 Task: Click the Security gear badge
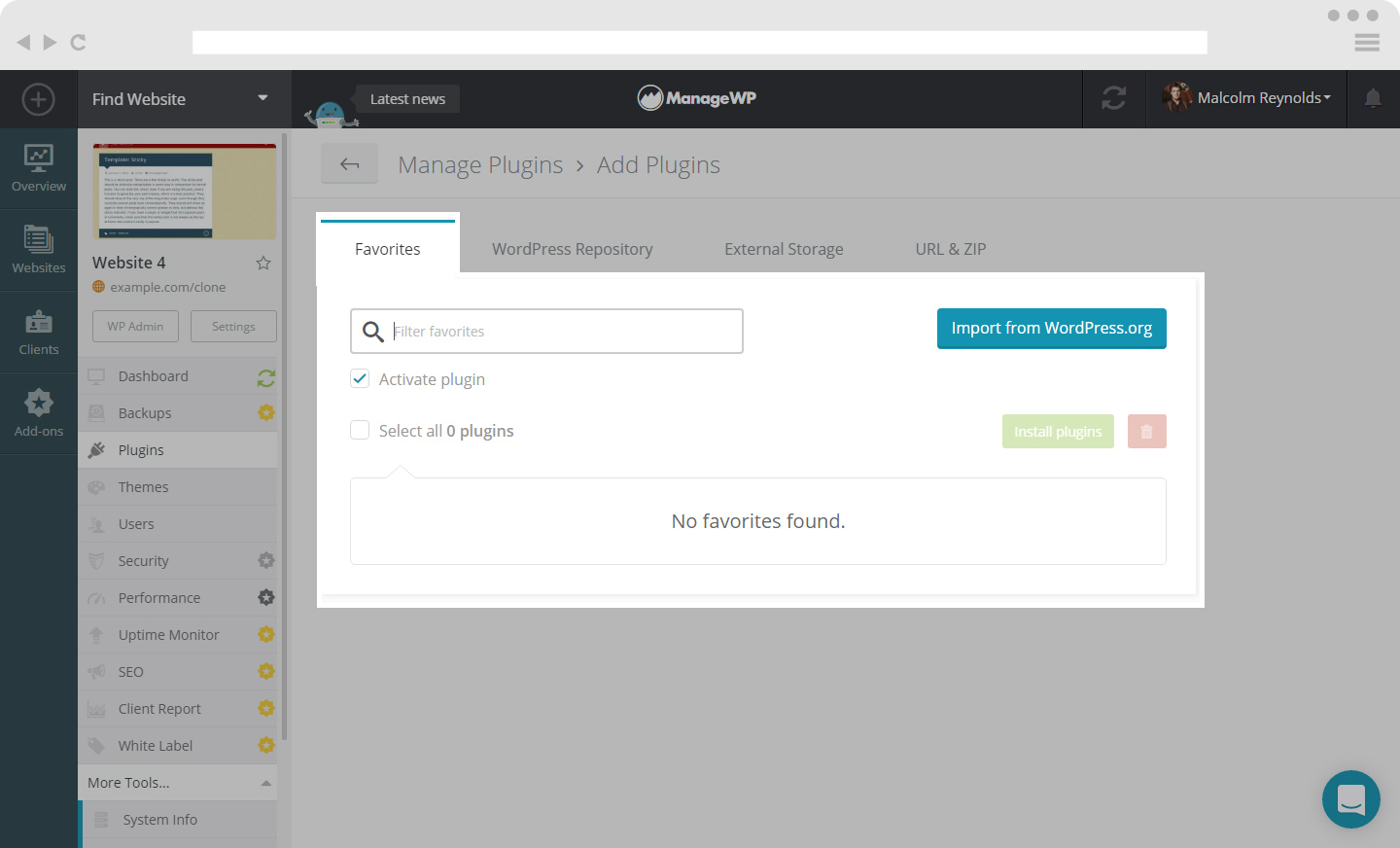[x=266, y=560]
